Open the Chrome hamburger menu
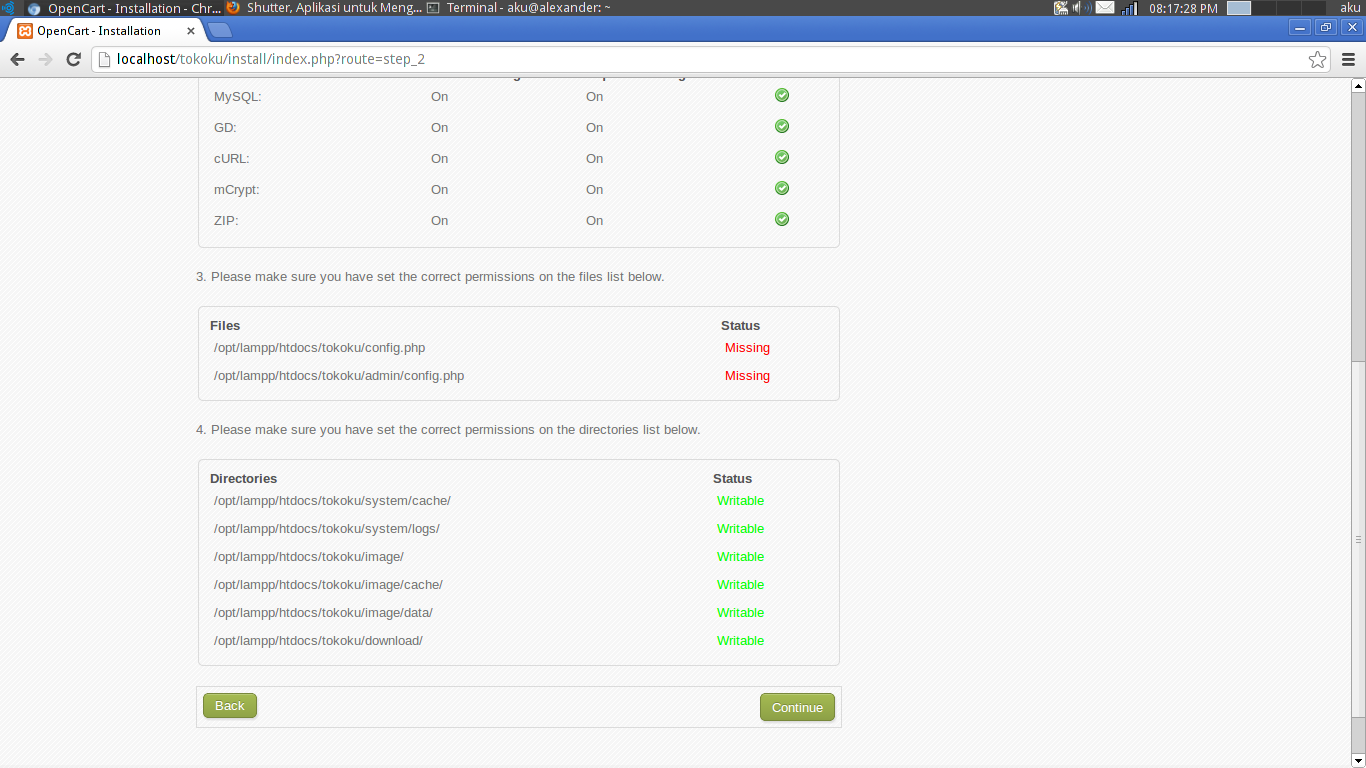 [x=1348, y=59]
